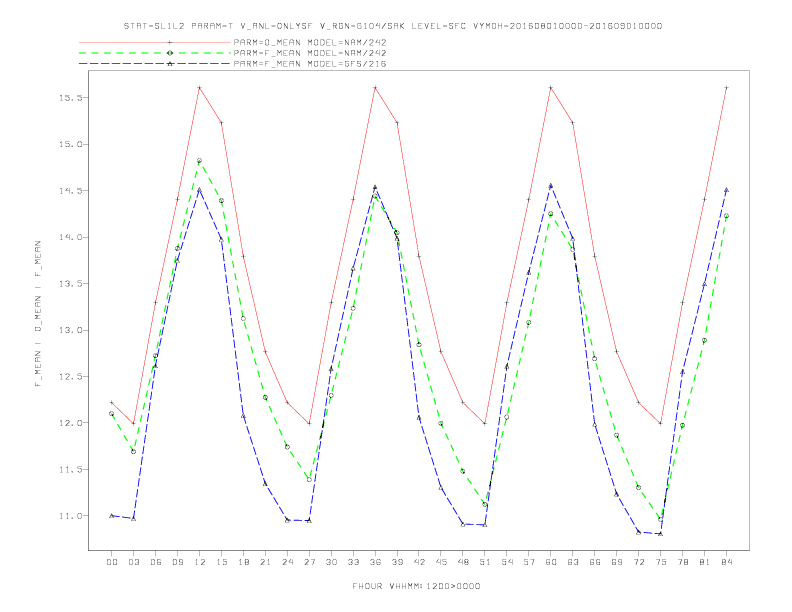Click the y-axis title F_MEAN | O_MEAN | F_MEAN
This screenshot has width=792, height=612.
point(38,314)
